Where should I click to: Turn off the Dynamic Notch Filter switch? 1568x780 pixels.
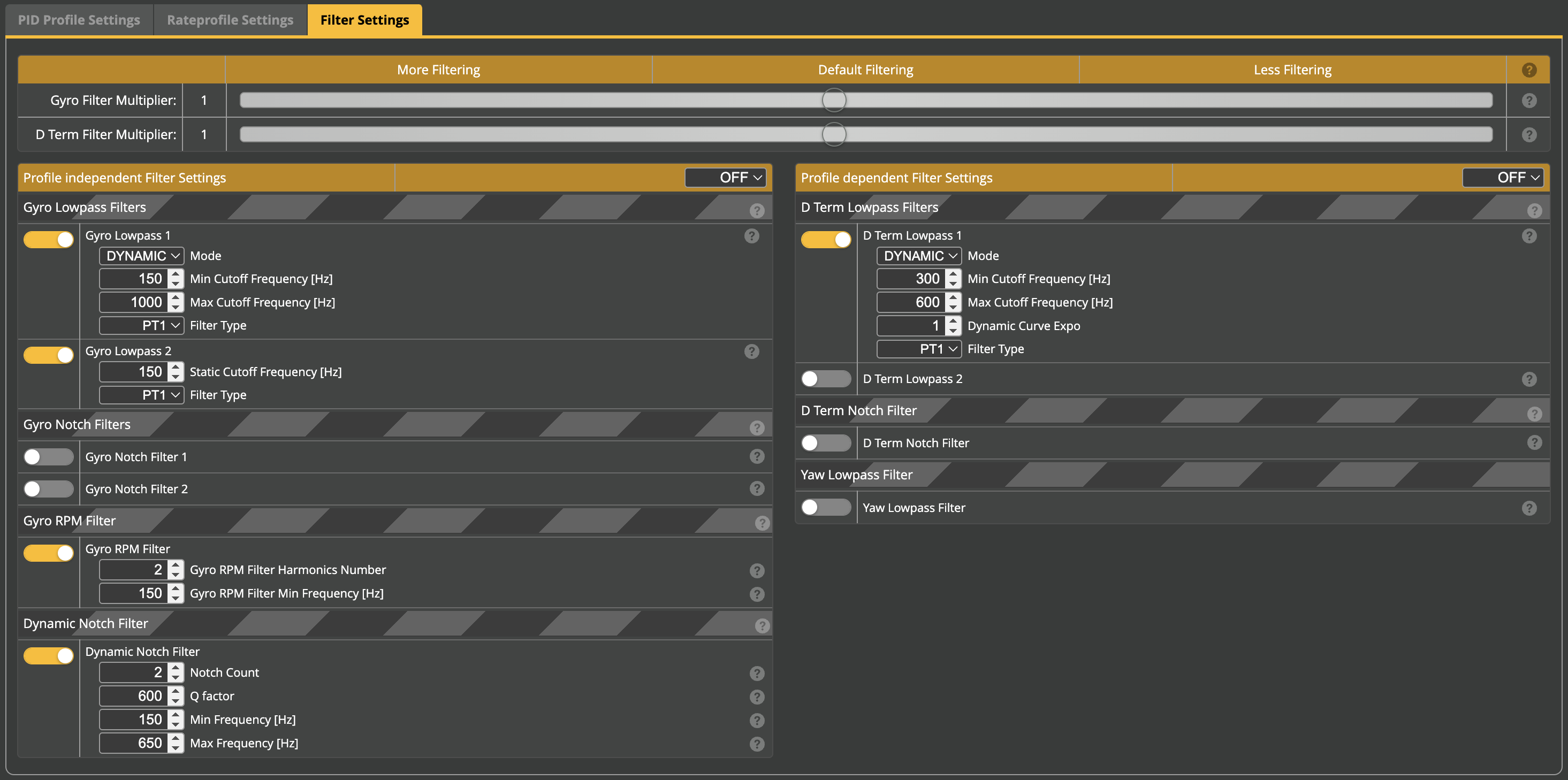(49, 655)
